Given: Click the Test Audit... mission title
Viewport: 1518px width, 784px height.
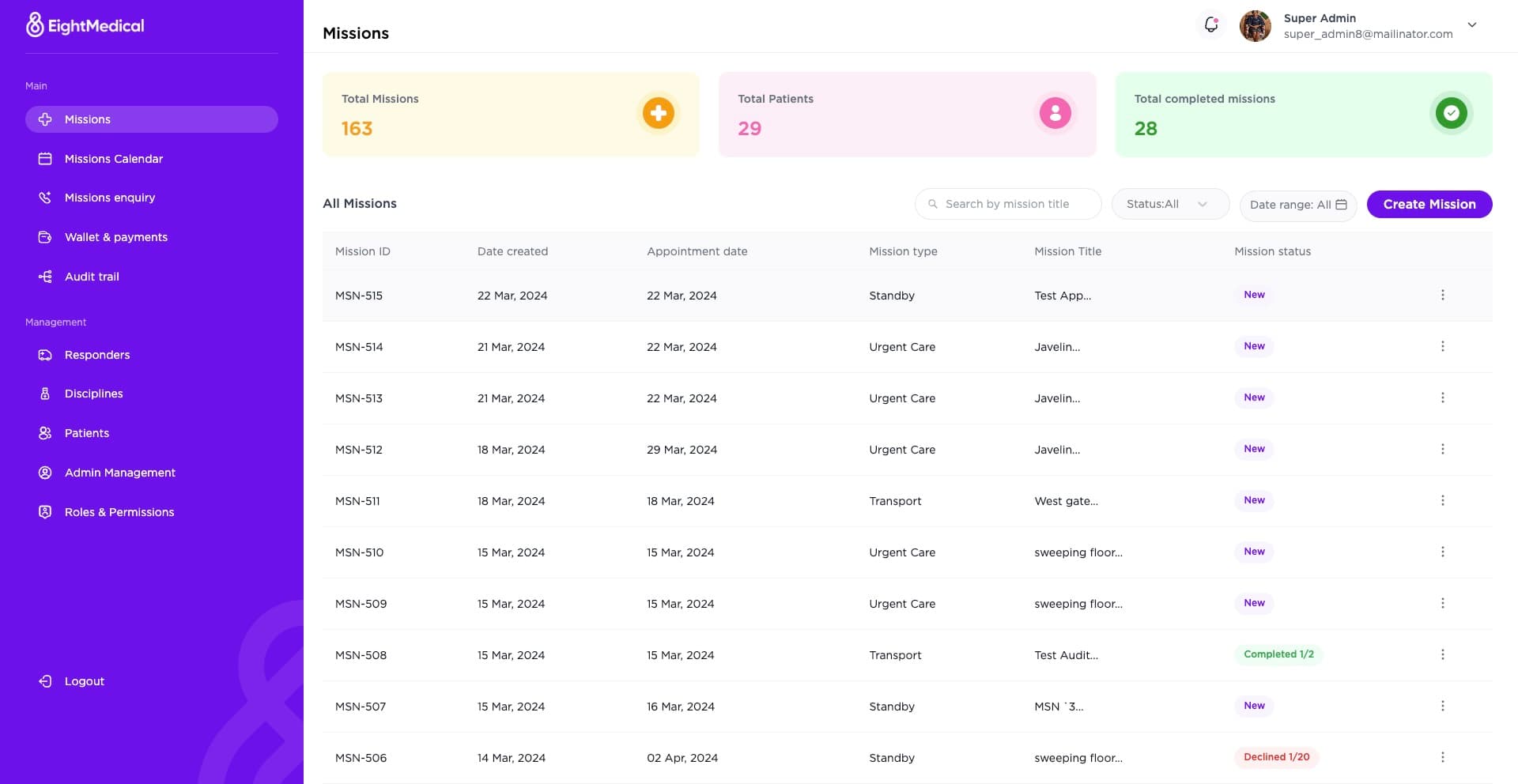Looking at the screenshot, I should click(1066, 655).
